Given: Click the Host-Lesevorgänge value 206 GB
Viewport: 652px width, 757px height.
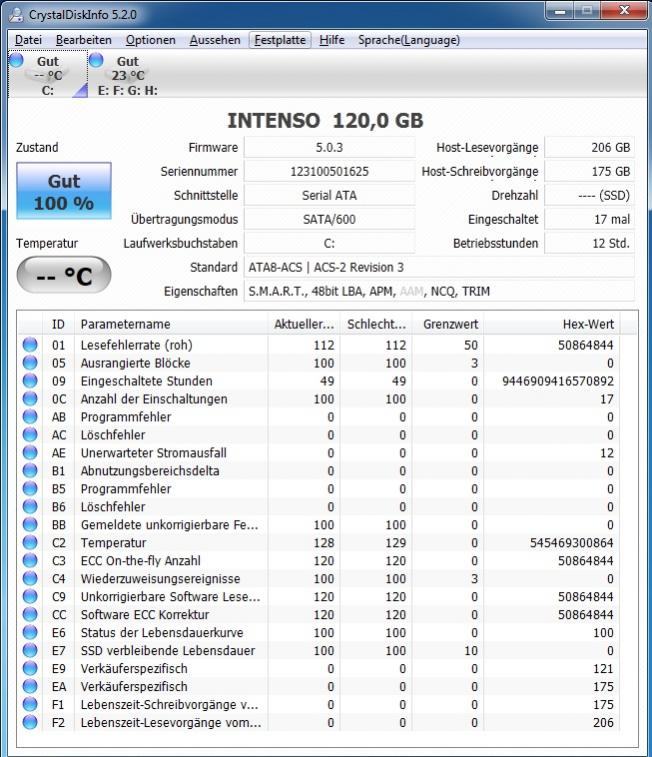Looking at the screenshot, I should point(589,147).
